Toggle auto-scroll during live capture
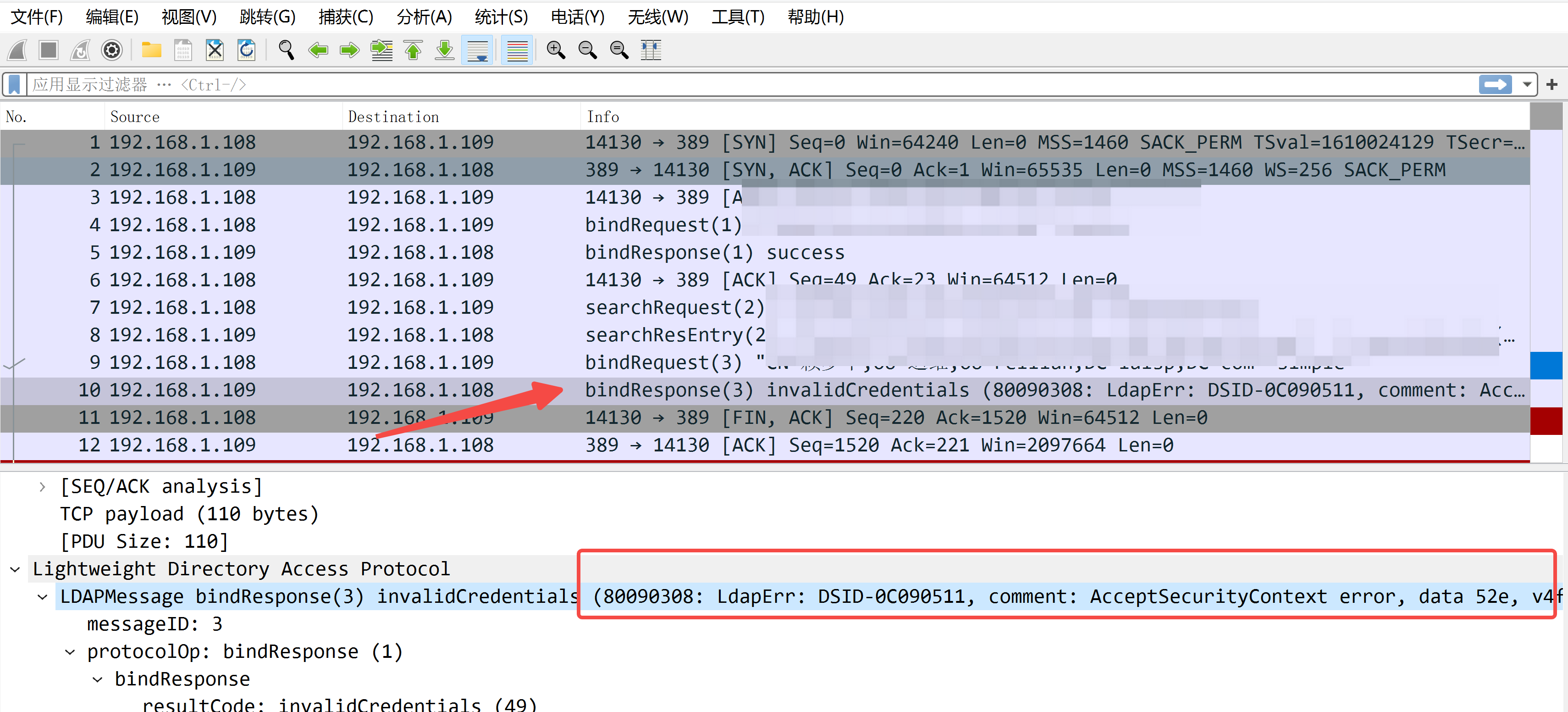This screenshot has width=1568, height=712. pos(477,50)
